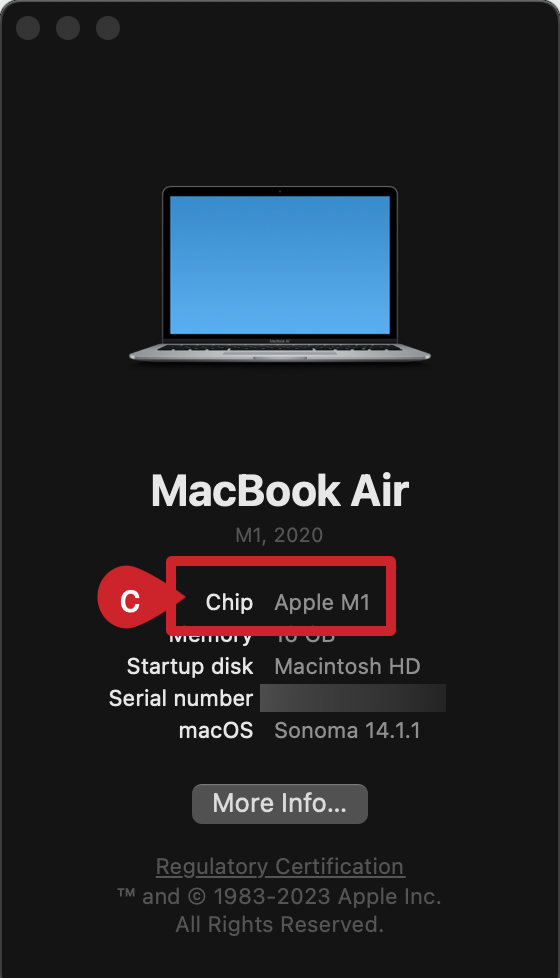Click the Startup disk label
This screenshot has width=560, height=978.
[x=190, y=666]
